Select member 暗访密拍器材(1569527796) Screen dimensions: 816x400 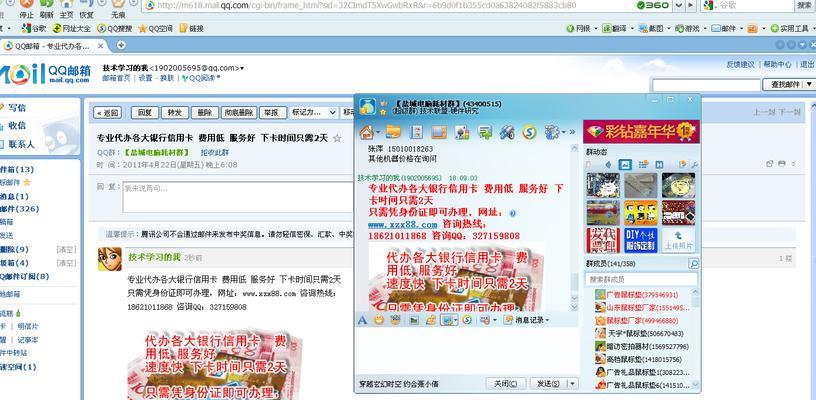coord(642,346)
